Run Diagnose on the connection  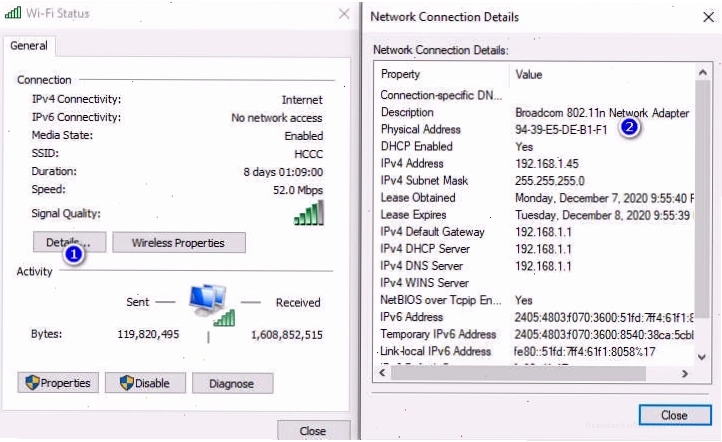coord(232,383)
